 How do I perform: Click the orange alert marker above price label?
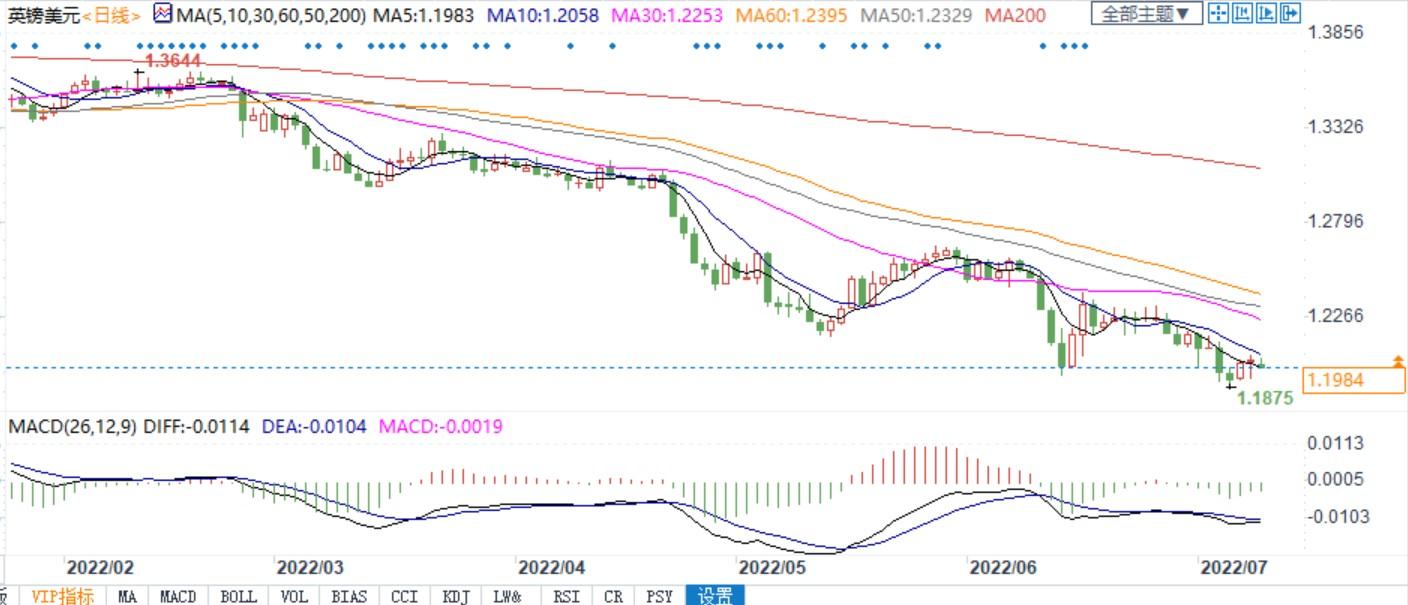1398,360
